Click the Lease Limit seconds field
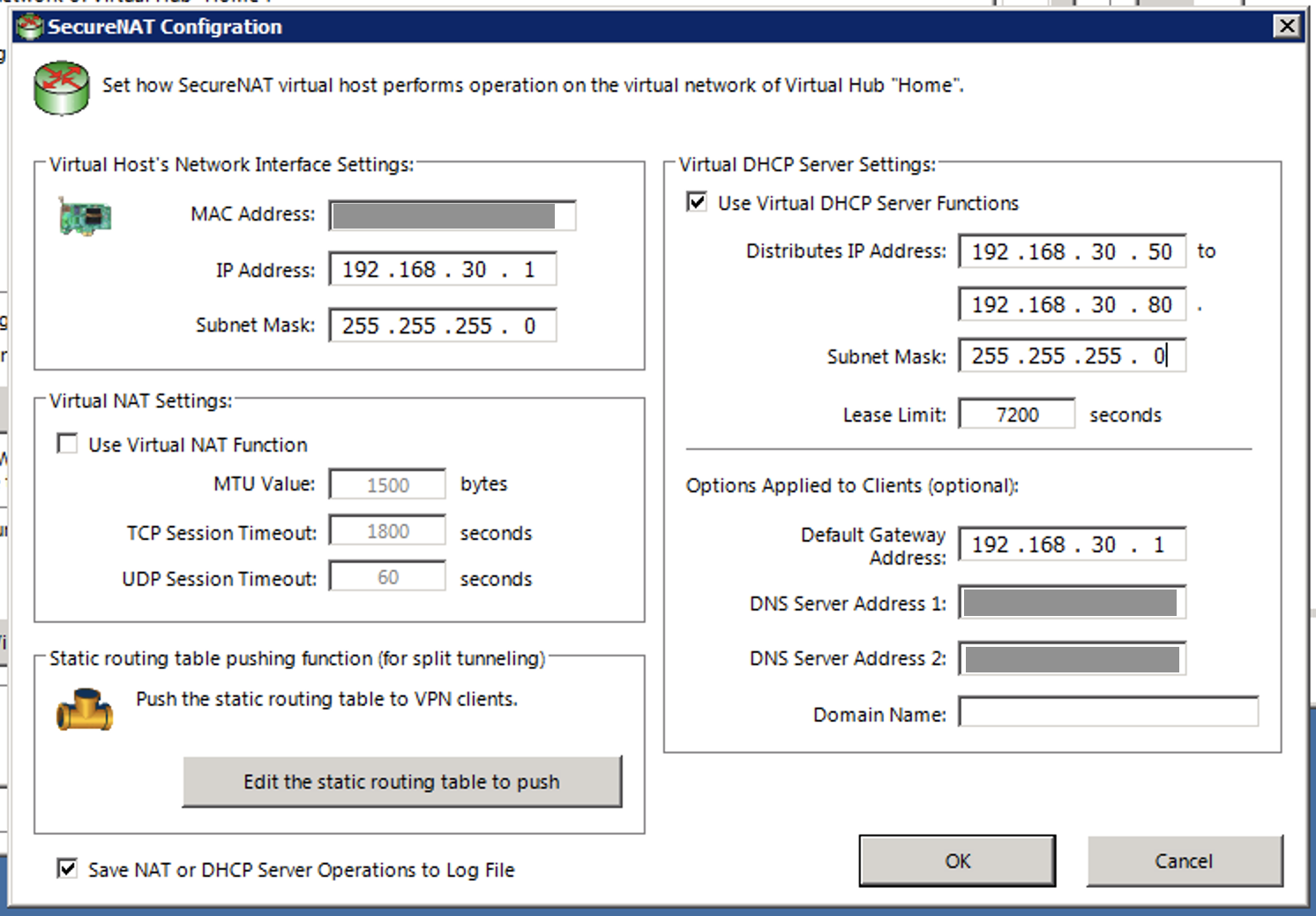This screenshot has height=916, width=1316. click(x=1016, y=414)
